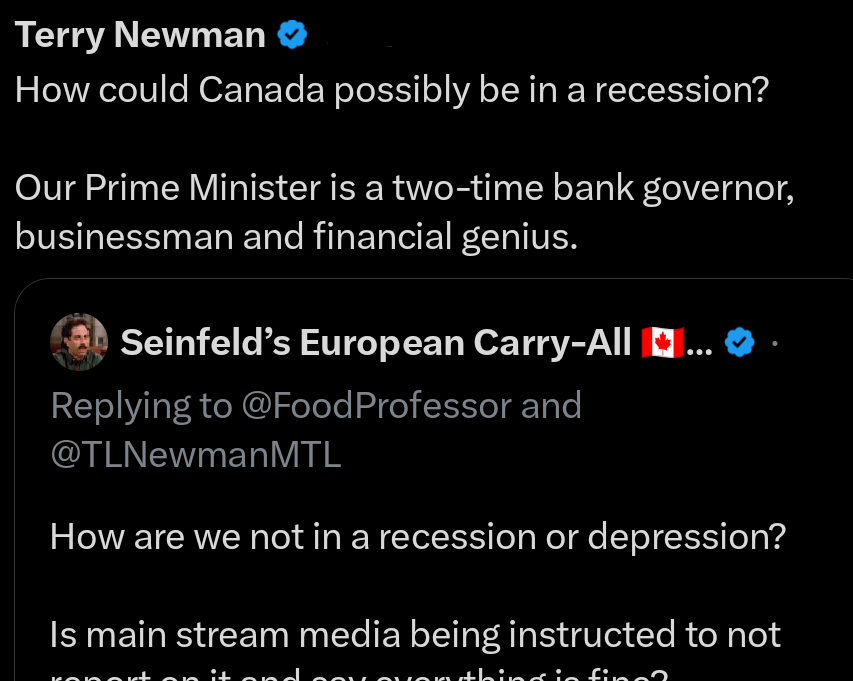Screen dimensions: 853x681
Task: Click Seinfeld's European Carry-All profile avatar
Action: [x=79, y=342]
